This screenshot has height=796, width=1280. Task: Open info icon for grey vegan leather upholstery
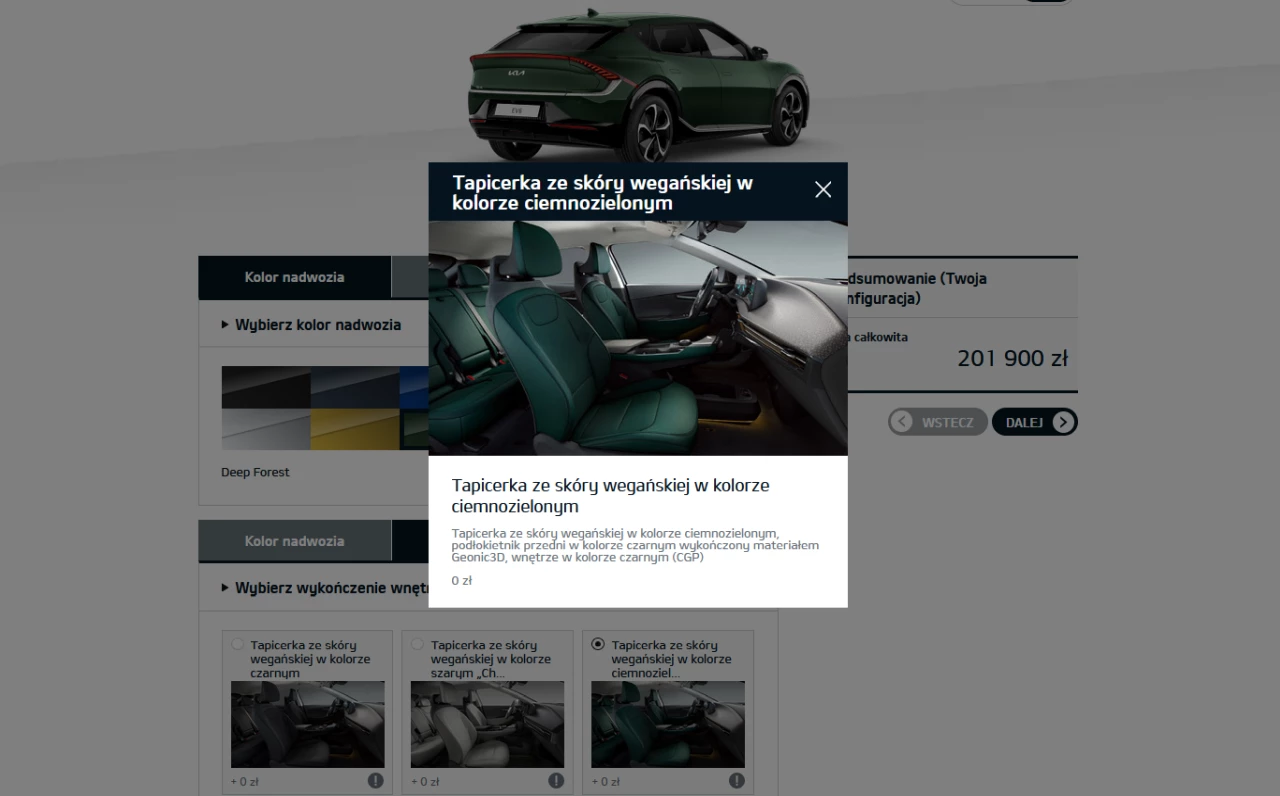click(x=556, y=781)
